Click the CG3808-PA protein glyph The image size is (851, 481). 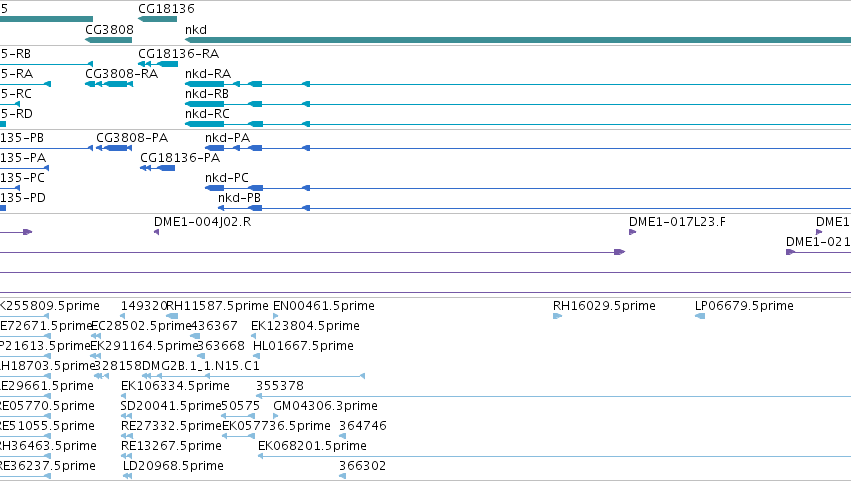pyautogui.click(x=114, y=148)
